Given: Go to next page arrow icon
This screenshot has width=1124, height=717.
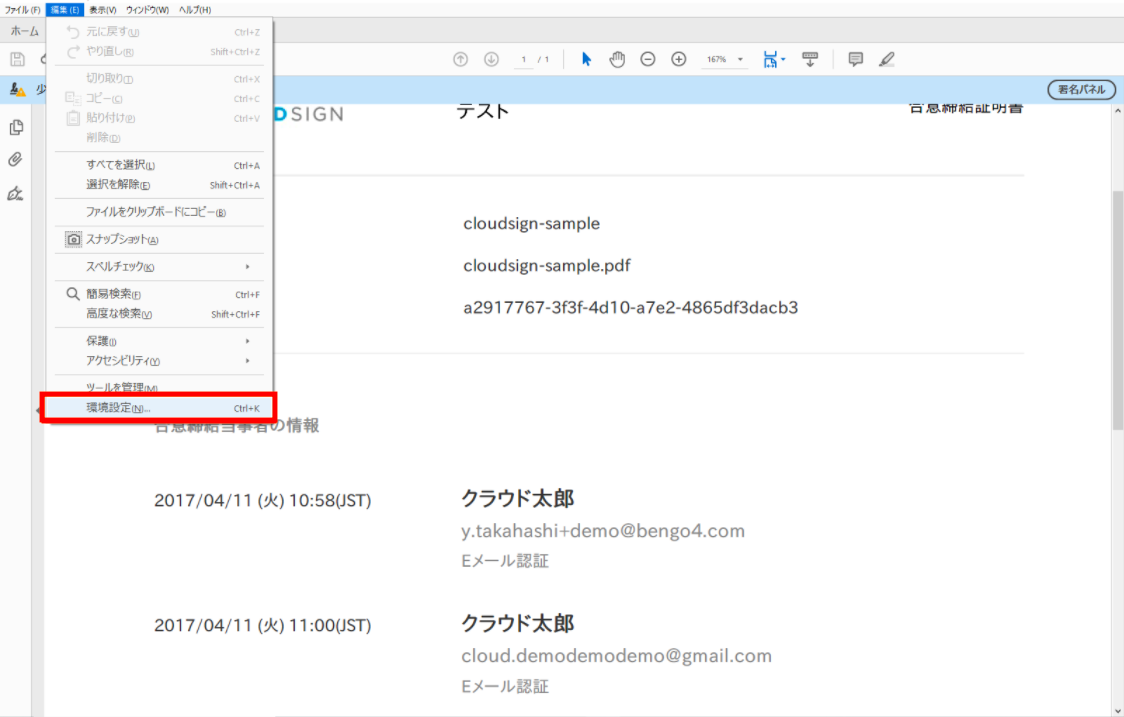Looking at the screenshot, I should tap(491, 60).
